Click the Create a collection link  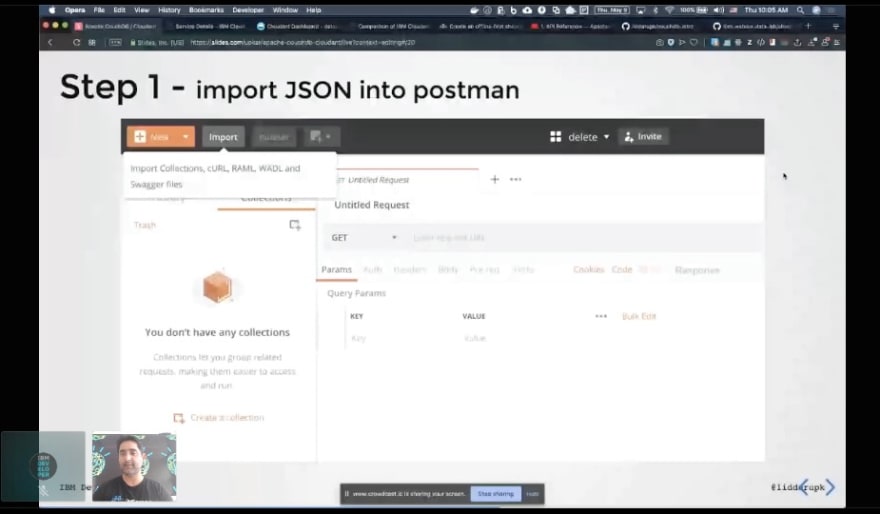[x=219, y=417]
